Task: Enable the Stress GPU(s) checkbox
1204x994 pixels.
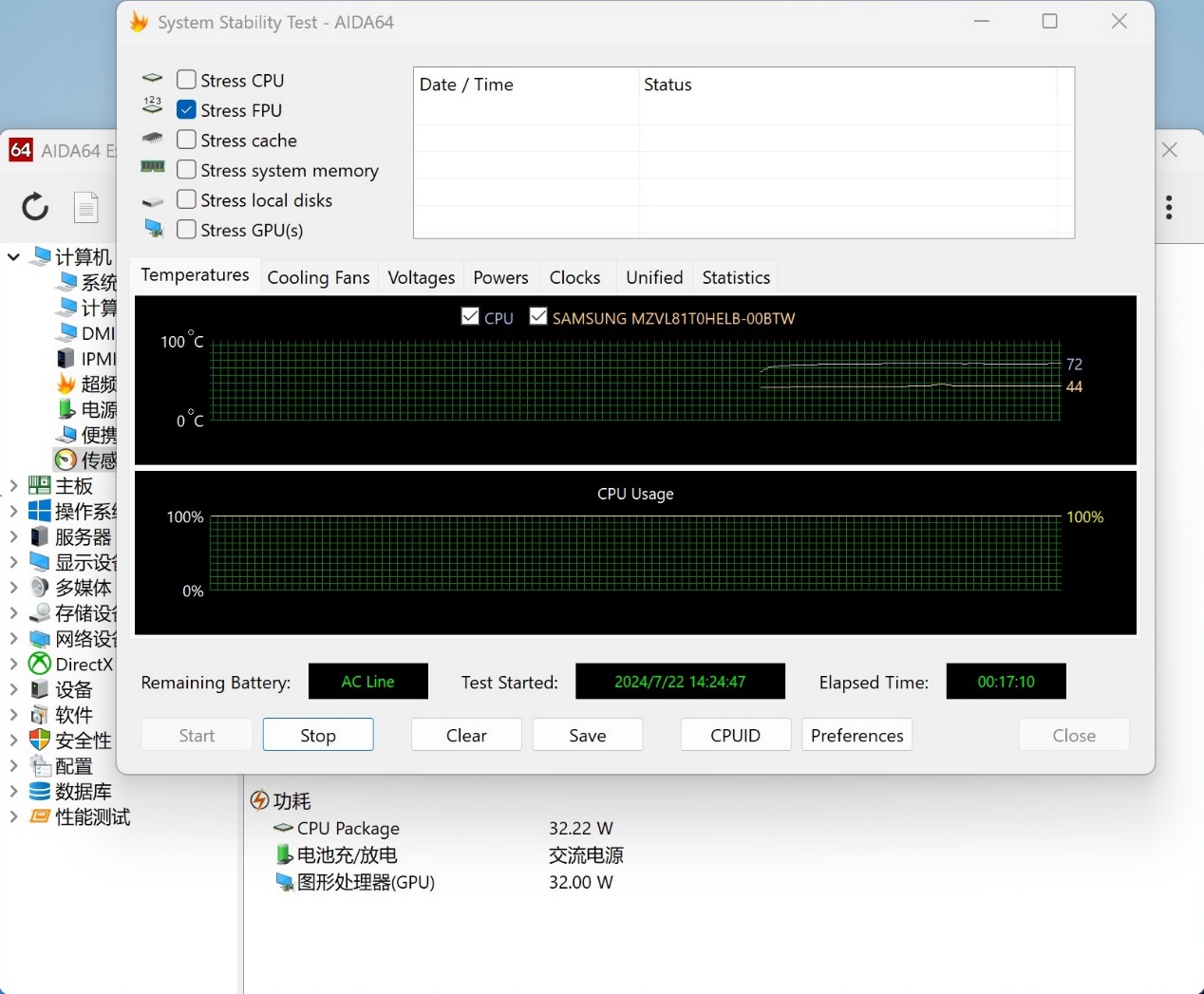Action: click(187, 229)
